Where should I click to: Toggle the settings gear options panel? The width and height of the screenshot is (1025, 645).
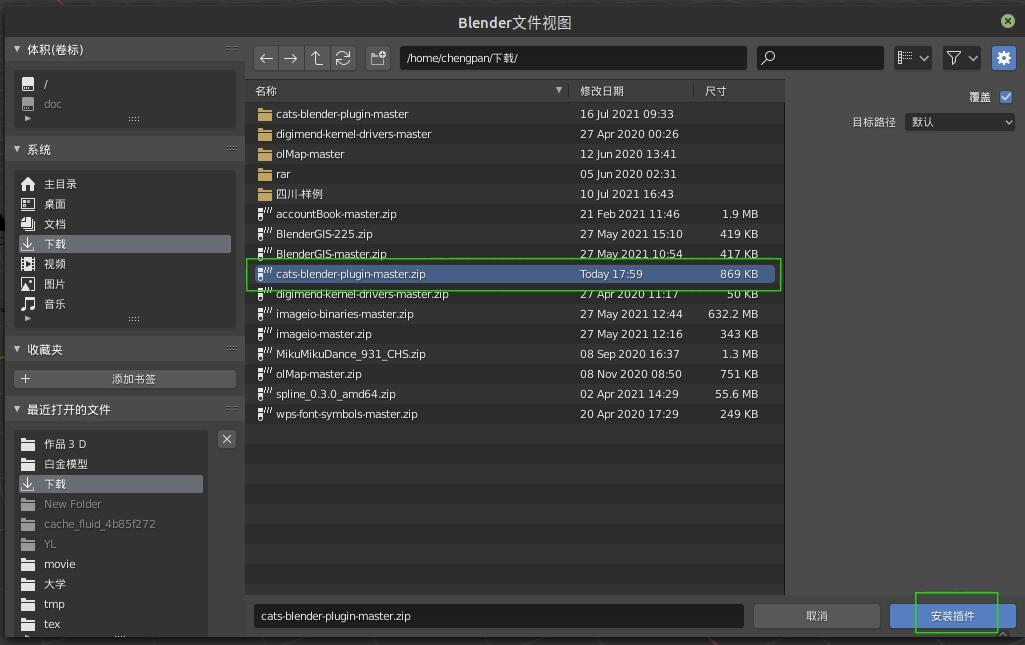(1003, 58)
